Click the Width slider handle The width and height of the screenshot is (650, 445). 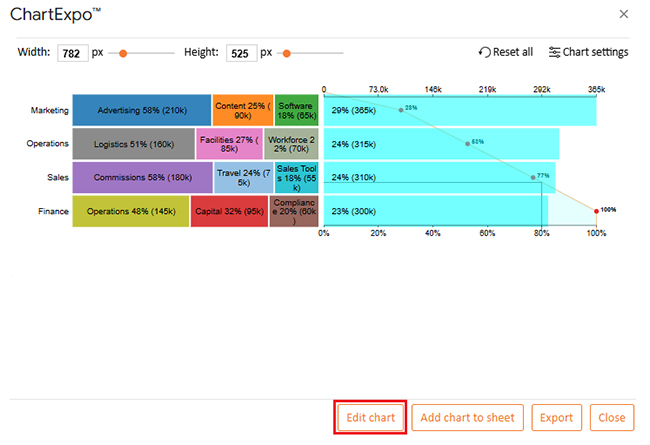123,53
